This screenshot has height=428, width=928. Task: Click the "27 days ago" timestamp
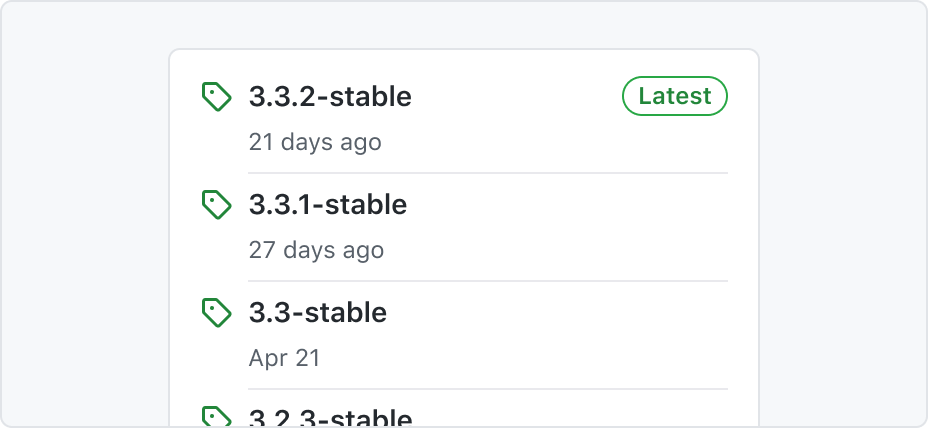[316, 250]
